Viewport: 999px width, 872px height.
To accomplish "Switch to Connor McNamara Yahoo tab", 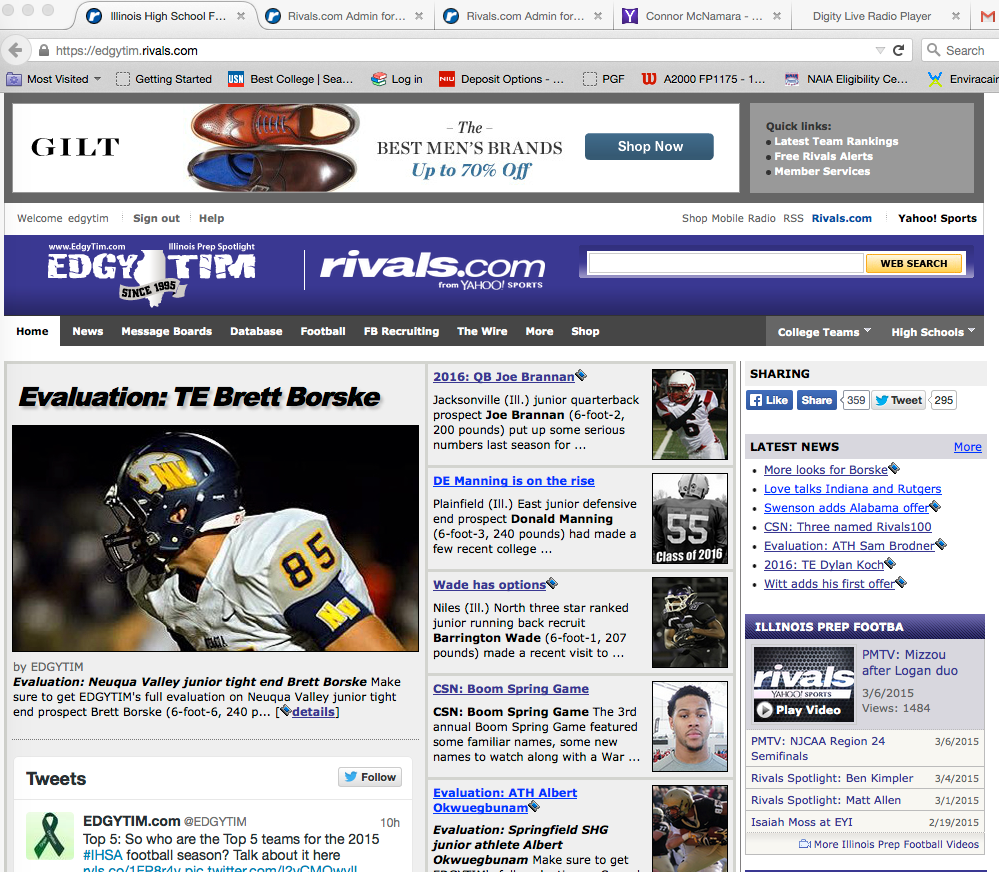I will tap(703, 16).
